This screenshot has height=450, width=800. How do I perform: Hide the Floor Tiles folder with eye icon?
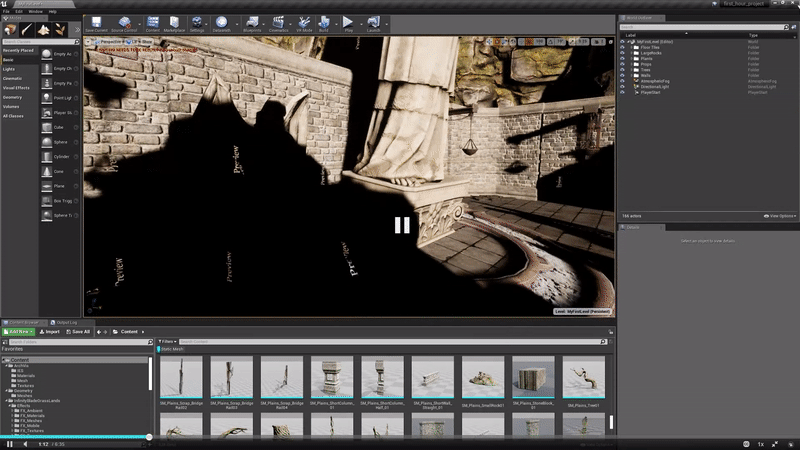pos(622,47)
